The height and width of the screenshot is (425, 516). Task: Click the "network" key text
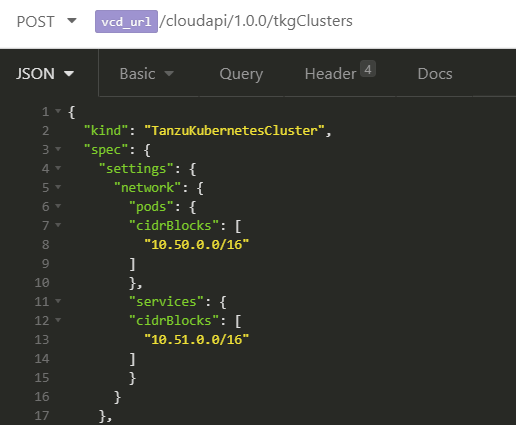[147, 188]
